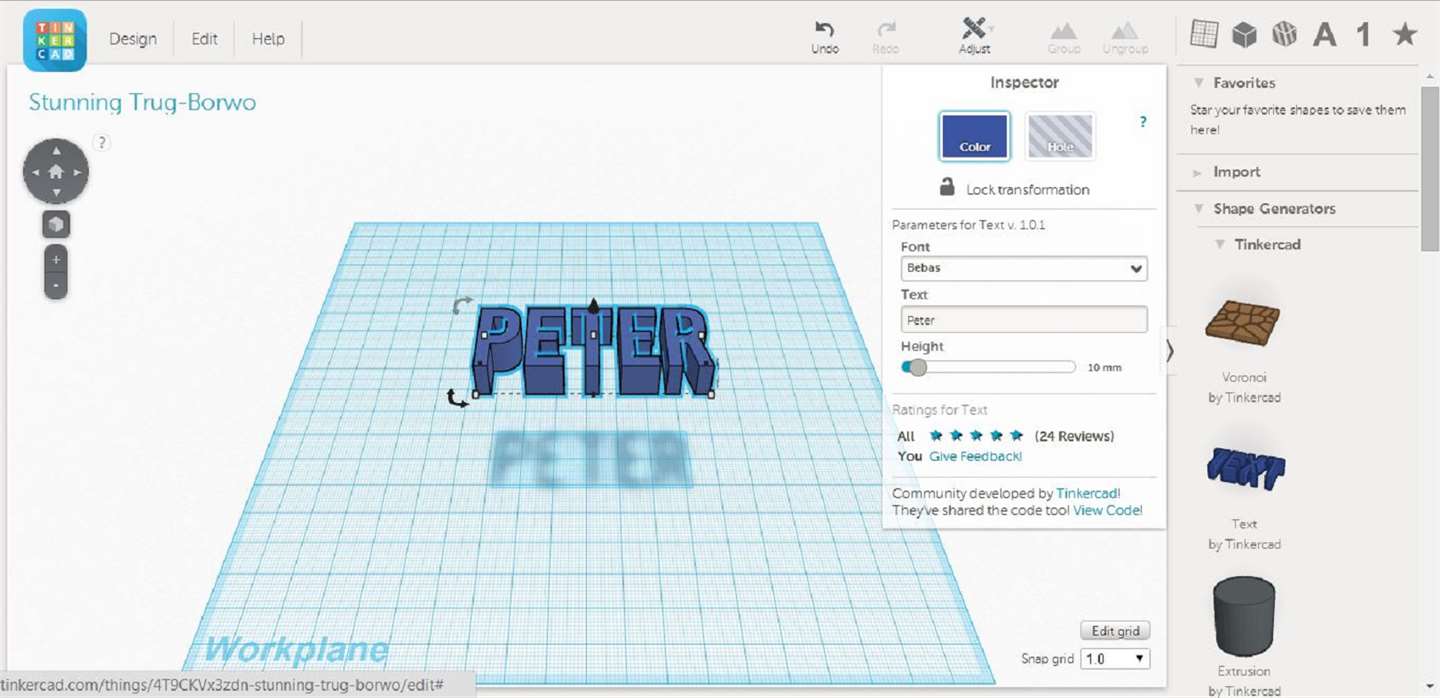Image resolution: width=1440 pixels, height=698 pixels.
Task: Open the Bebas font dropdown
Action: 1023,268
